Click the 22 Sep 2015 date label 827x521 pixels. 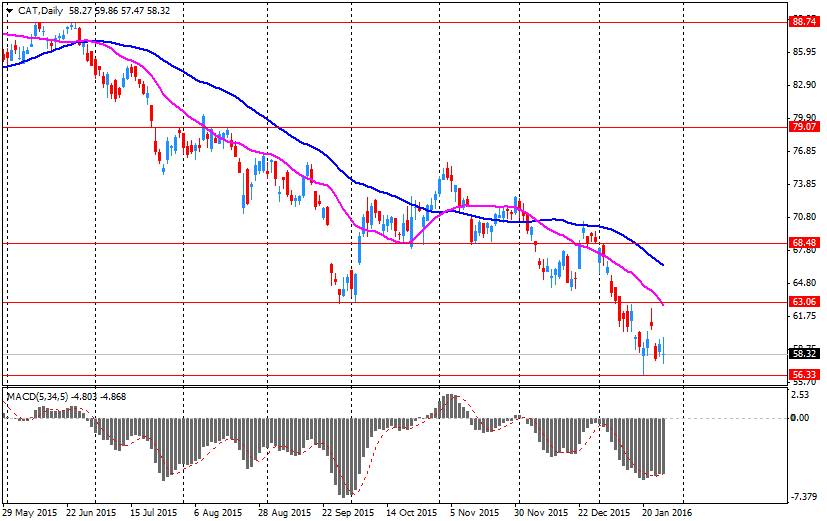[348, 513]
